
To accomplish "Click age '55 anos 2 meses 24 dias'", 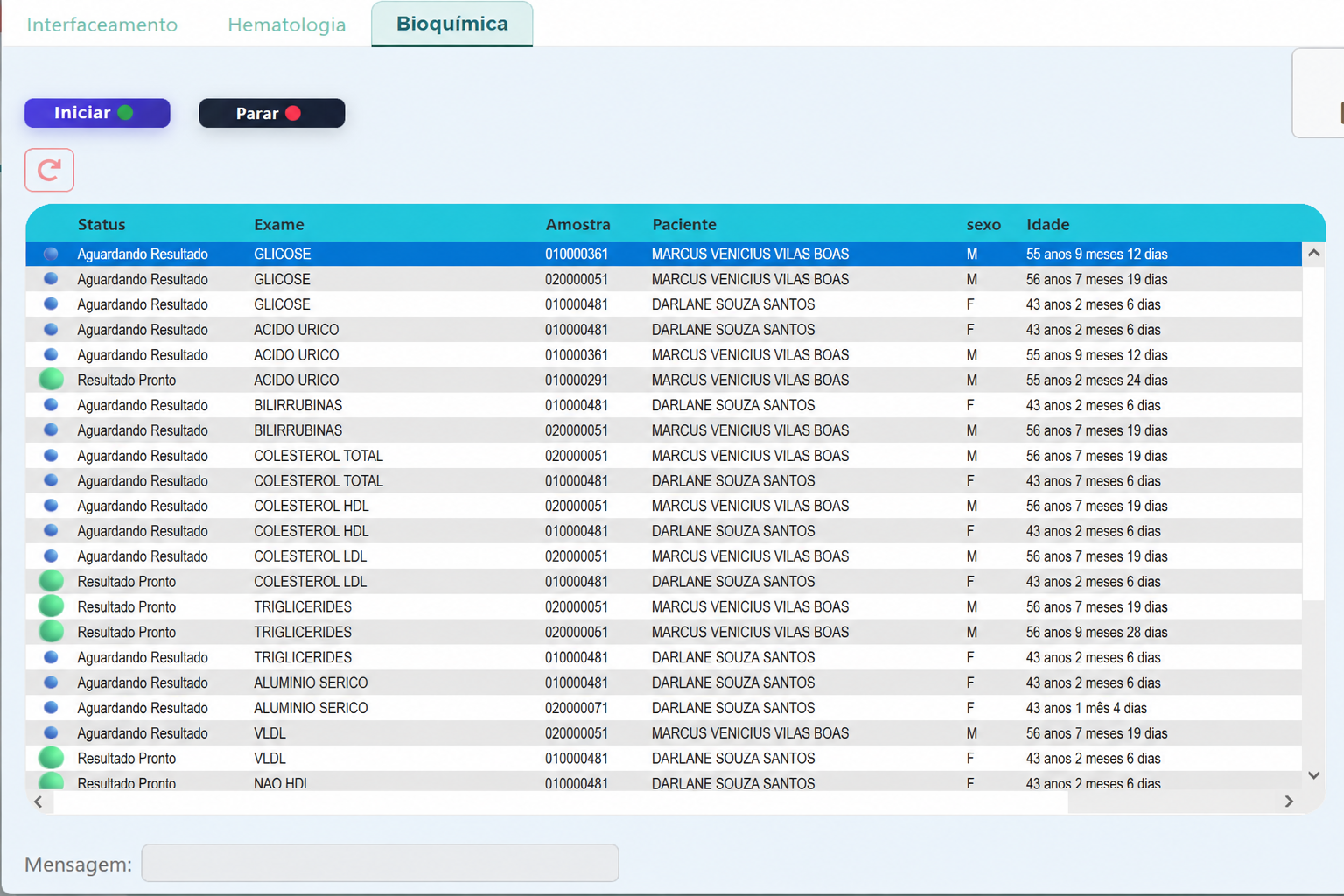I will (x=1097, y=381).
